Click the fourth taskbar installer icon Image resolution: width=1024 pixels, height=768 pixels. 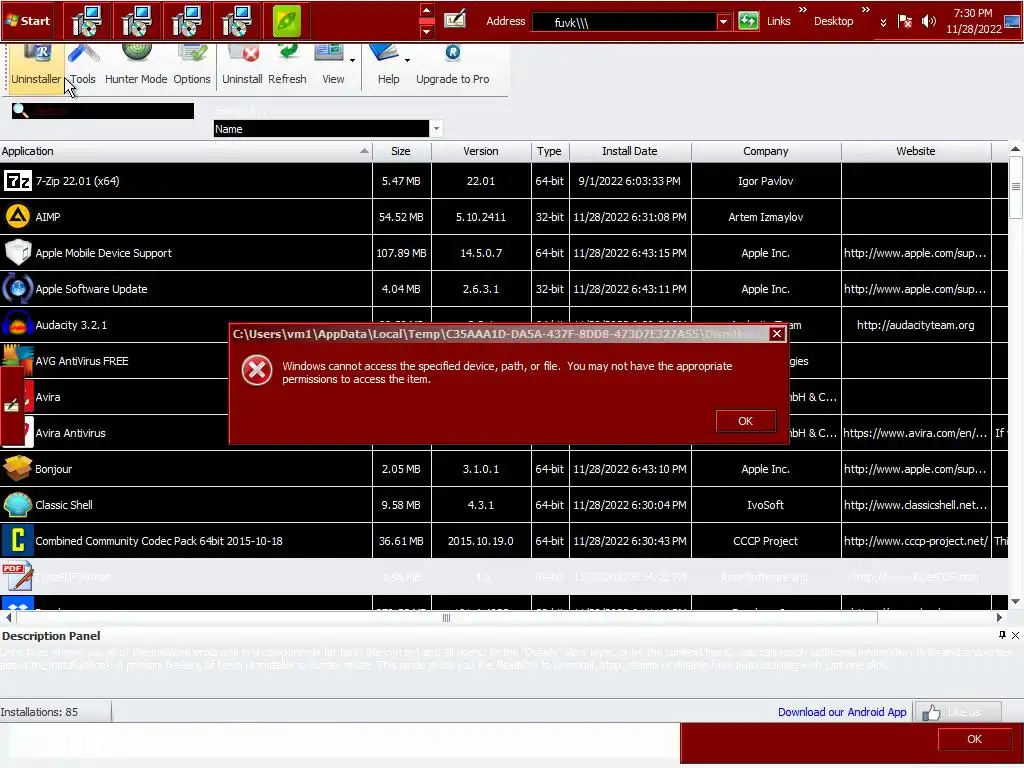click(236, 21)
